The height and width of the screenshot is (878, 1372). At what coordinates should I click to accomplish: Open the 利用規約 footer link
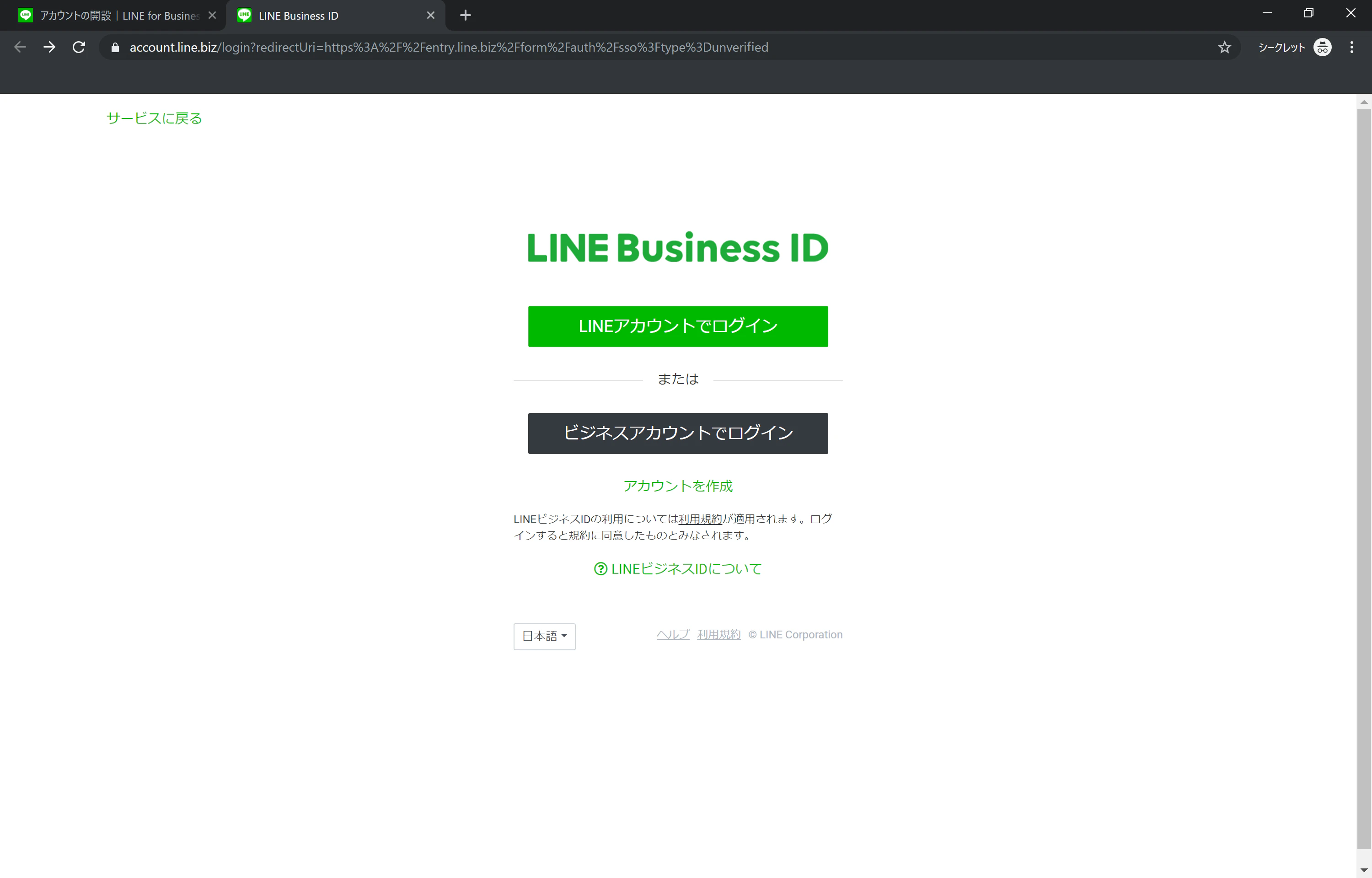[719, 635]
